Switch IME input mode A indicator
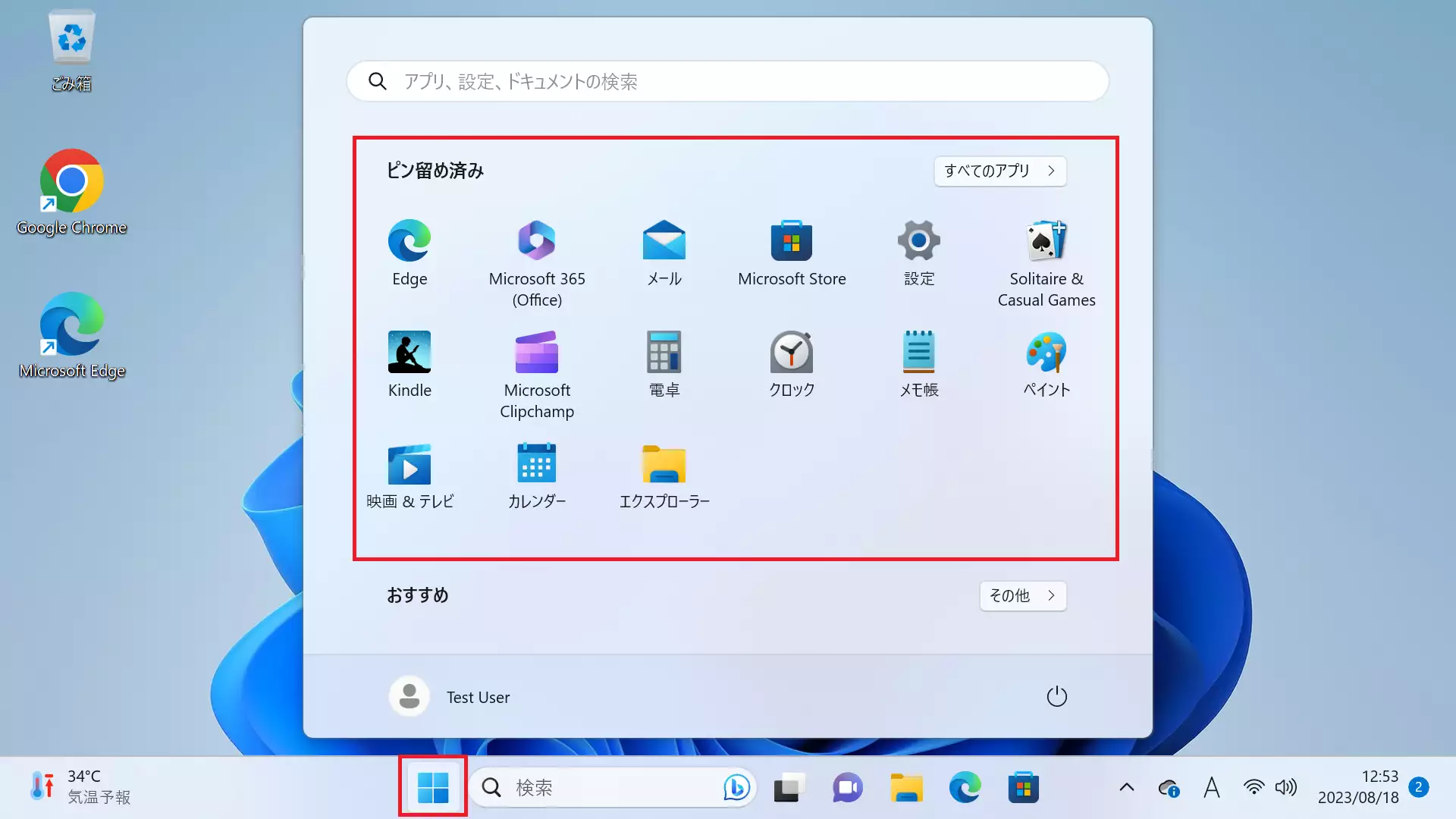1456x819 pixels. (x=1212, y=787)
